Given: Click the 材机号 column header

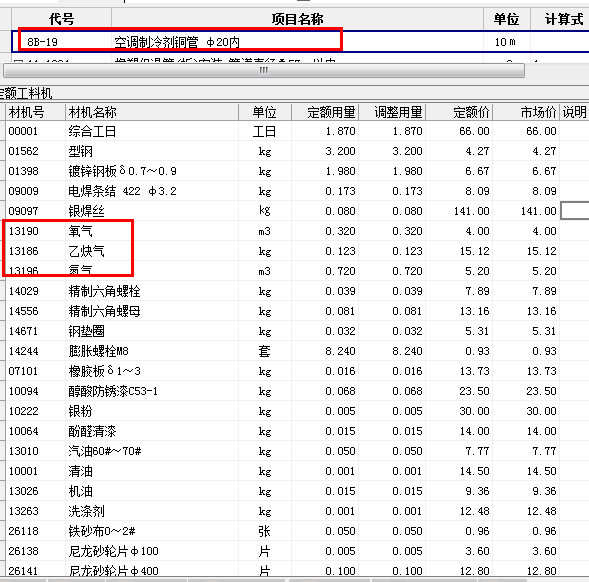Looking at the screenshot, I should click(x=26, y=112).
